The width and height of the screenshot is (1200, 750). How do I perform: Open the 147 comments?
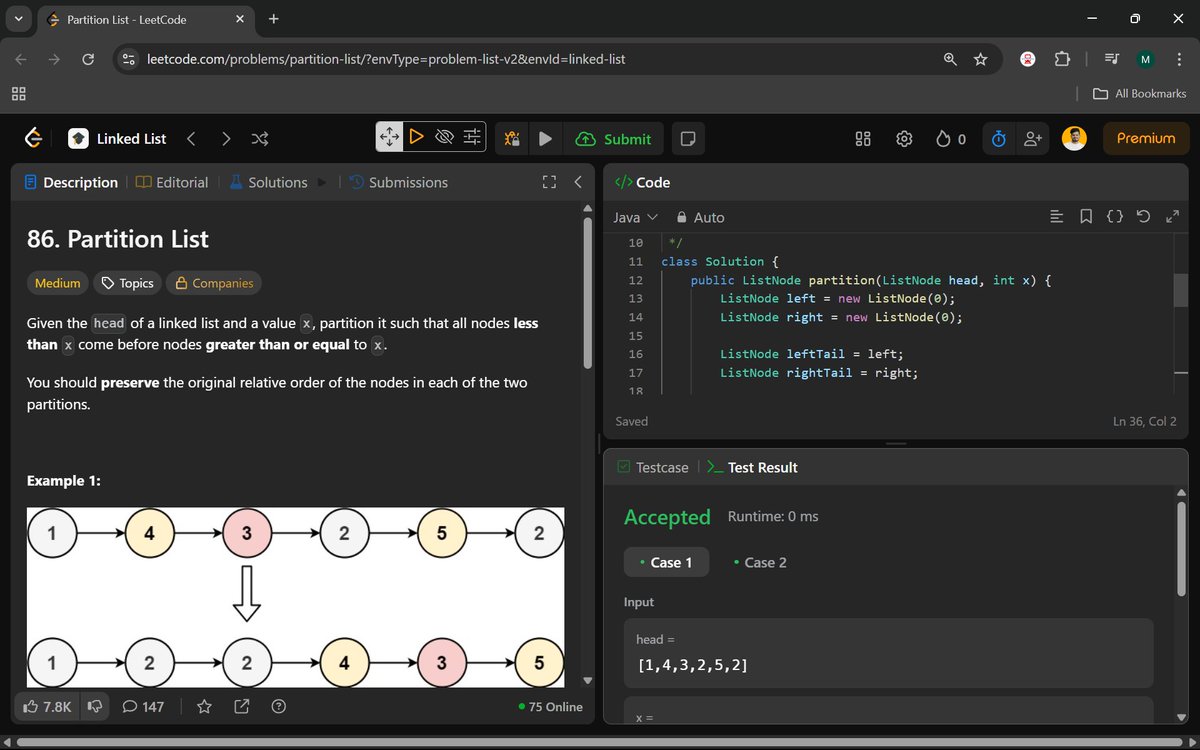click(143, 706)
